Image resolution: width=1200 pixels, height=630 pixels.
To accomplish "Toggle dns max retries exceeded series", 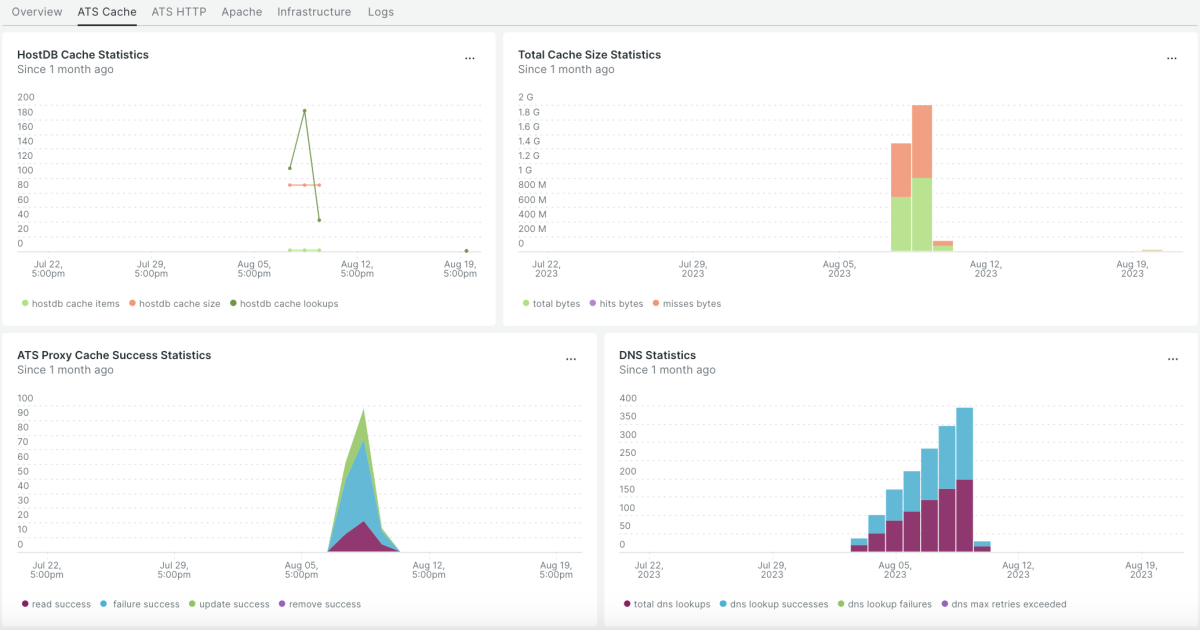I will (1008, 604).
